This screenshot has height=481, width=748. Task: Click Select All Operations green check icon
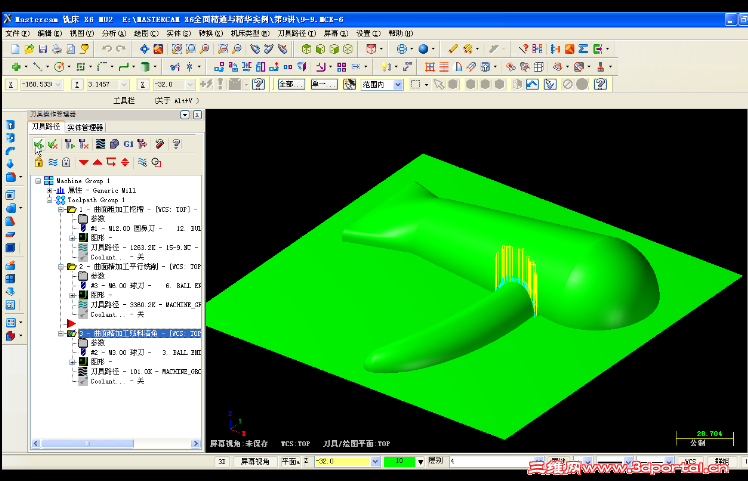click(39, 144)
